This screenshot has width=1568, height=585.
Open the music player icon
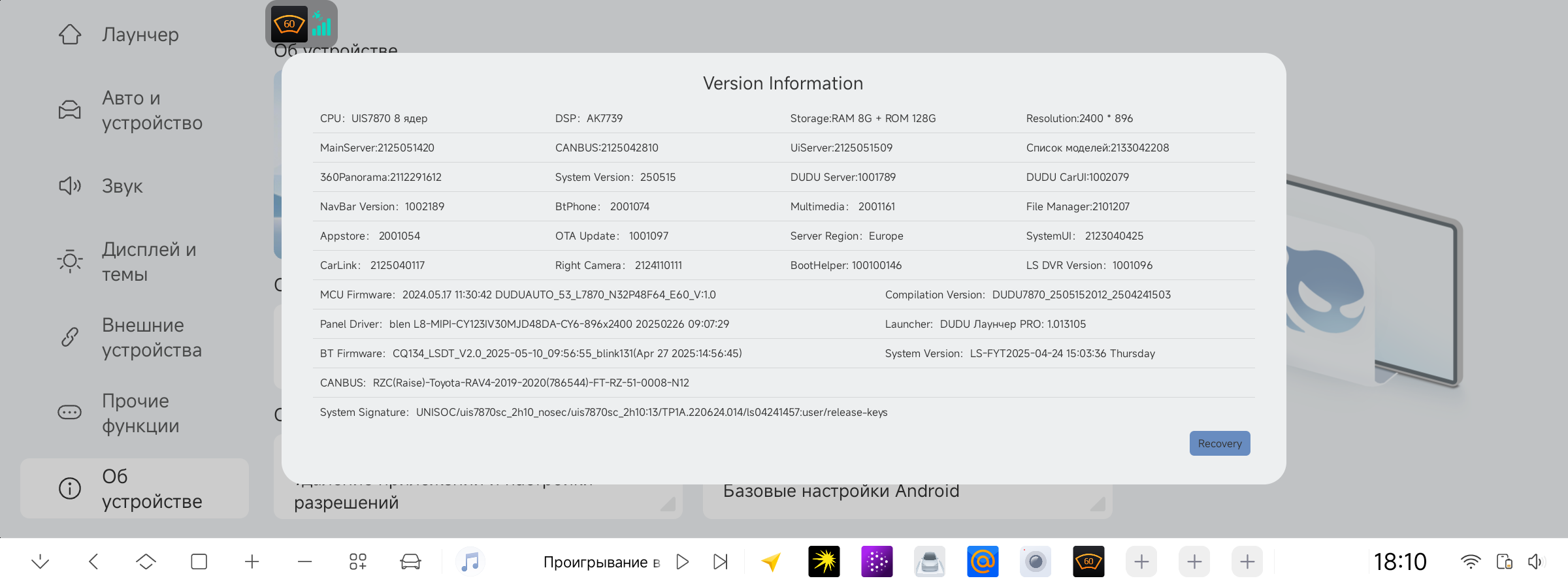coord(470,561)
